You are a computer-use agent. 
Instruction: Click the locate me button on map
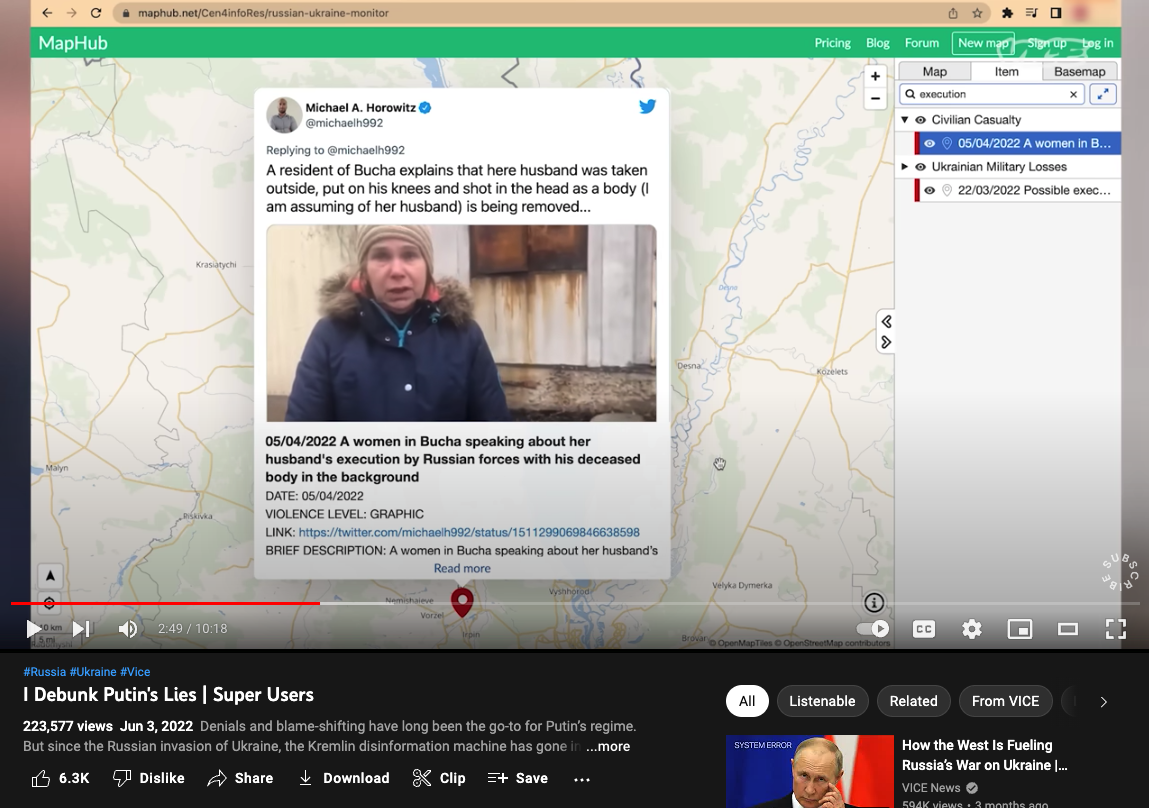[50, 603]
